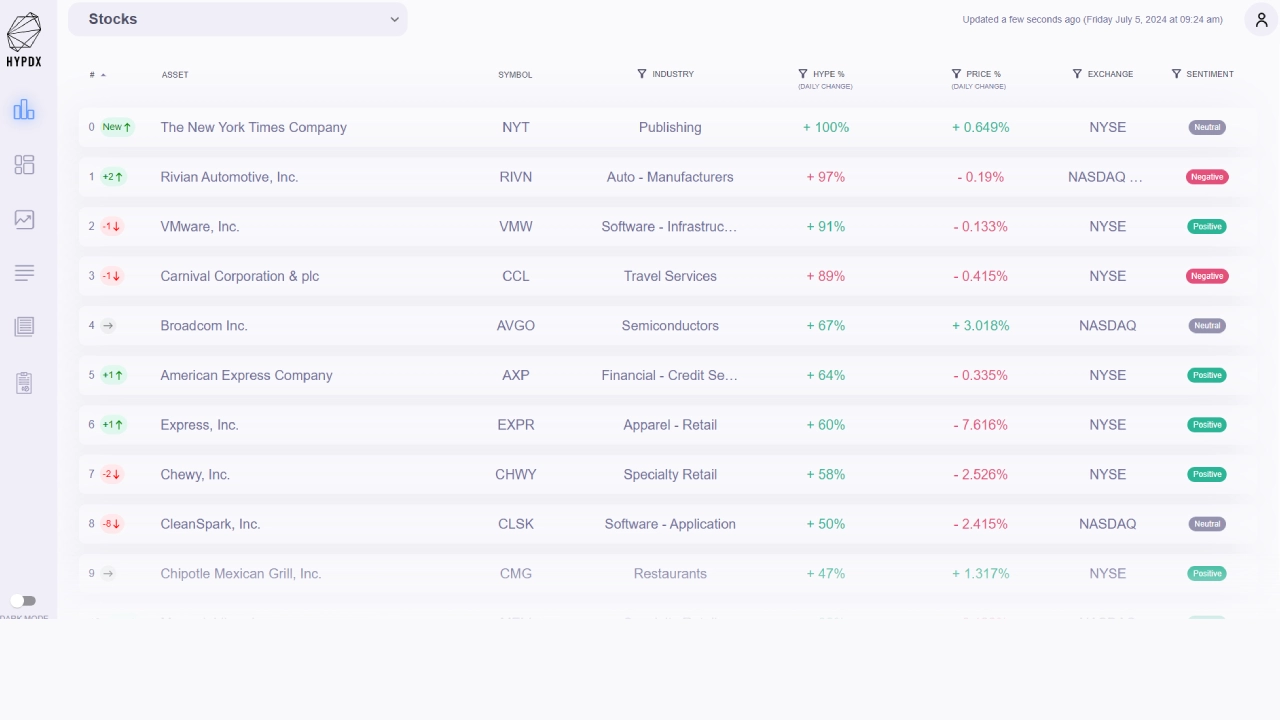Open the Sentiment column filter

1176,73
